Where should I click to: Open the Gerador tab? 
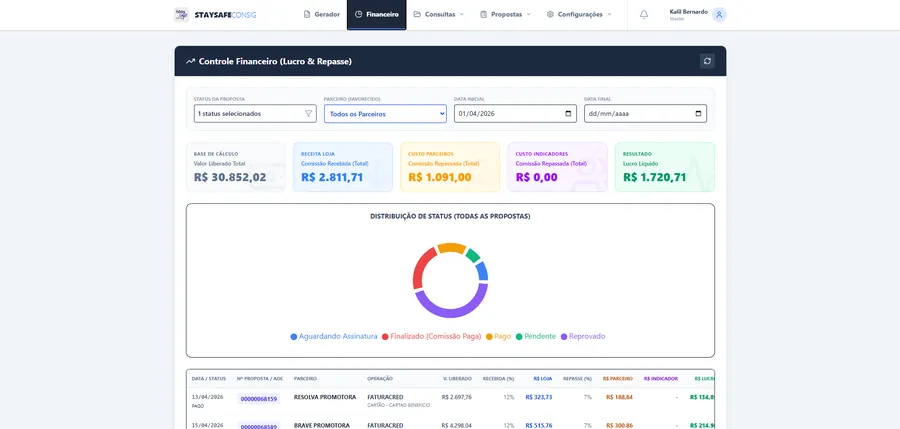(322, 14)
